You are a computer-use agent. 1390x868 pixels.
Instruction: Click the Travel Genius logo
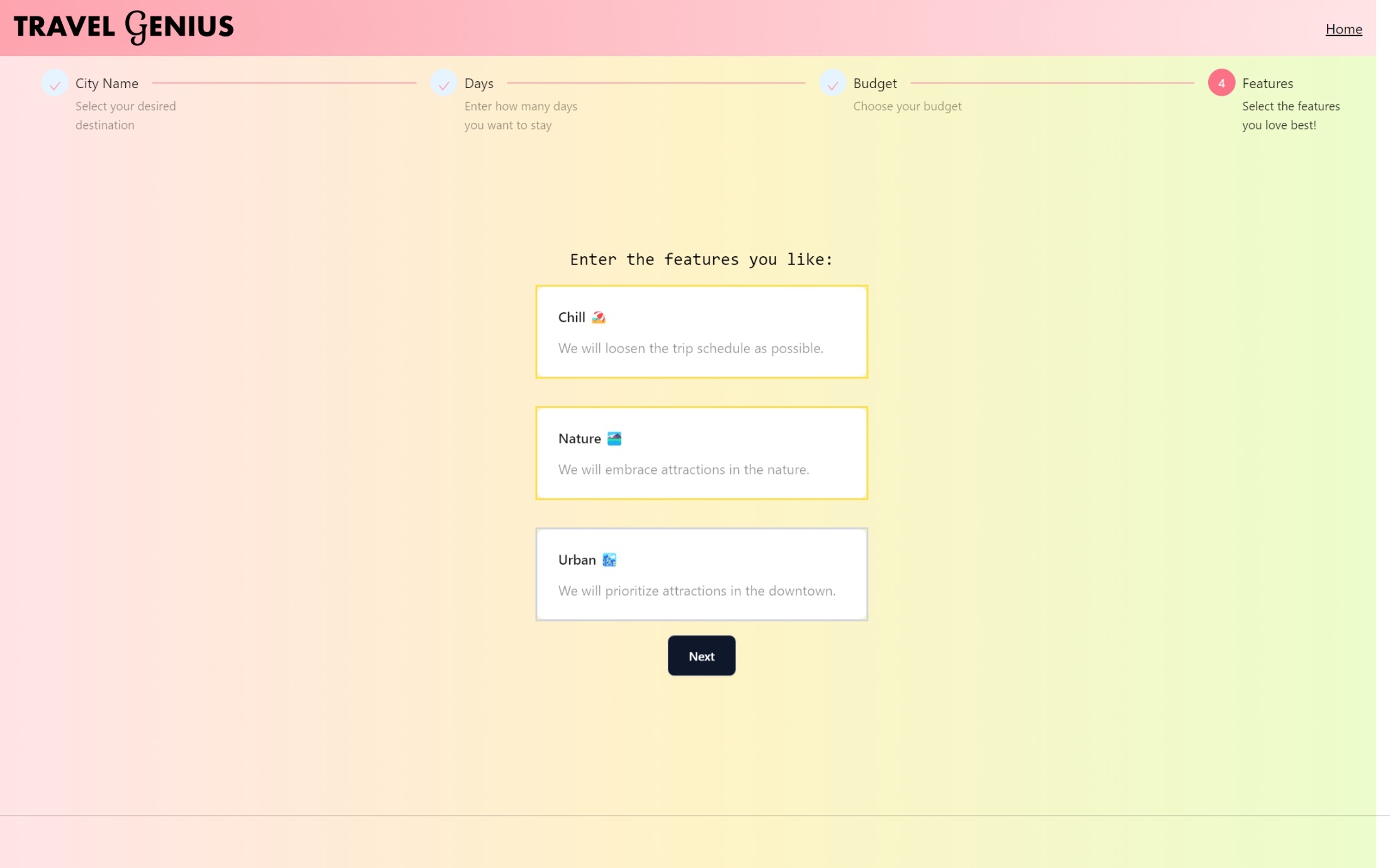coord(123,27)
